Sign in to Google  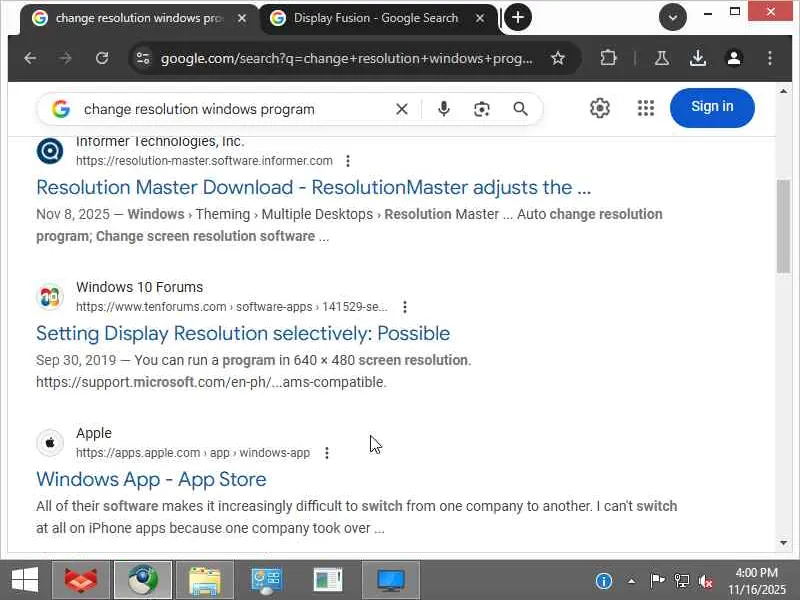click(712, 107)
